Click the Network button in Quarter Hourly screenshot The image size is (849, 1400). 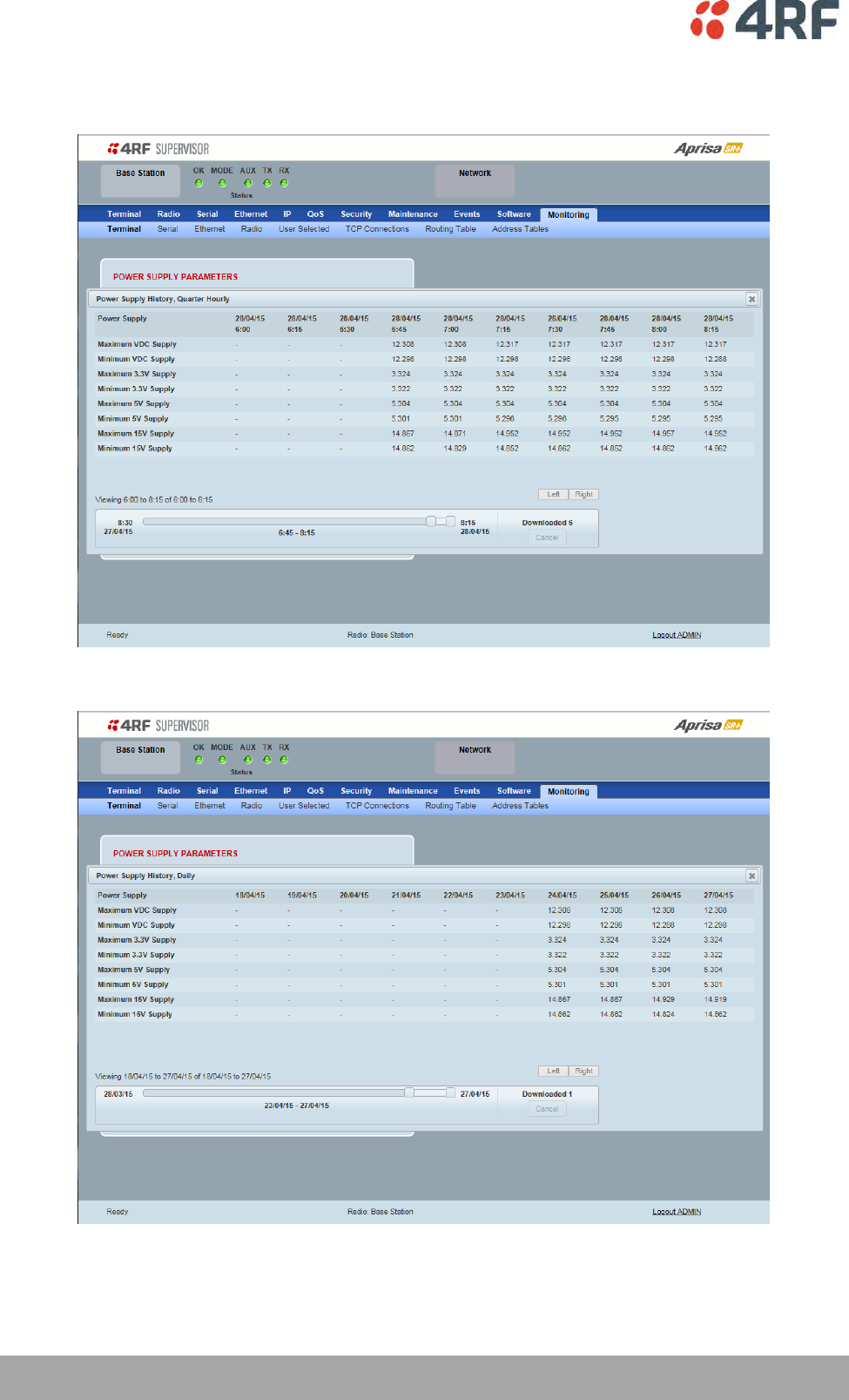tap(475, 180)
